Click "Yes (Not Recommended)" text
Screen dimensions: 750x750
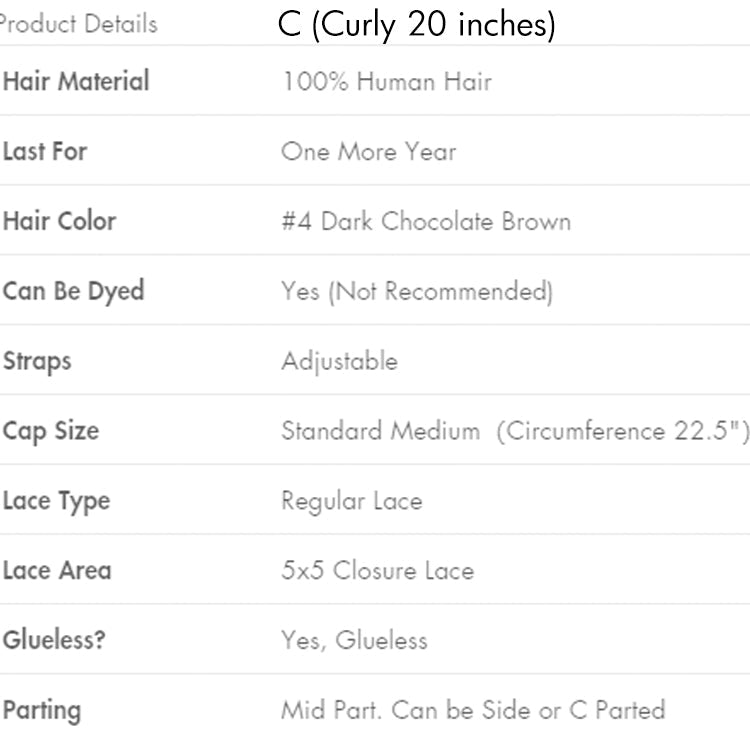(x=416, y=291)
